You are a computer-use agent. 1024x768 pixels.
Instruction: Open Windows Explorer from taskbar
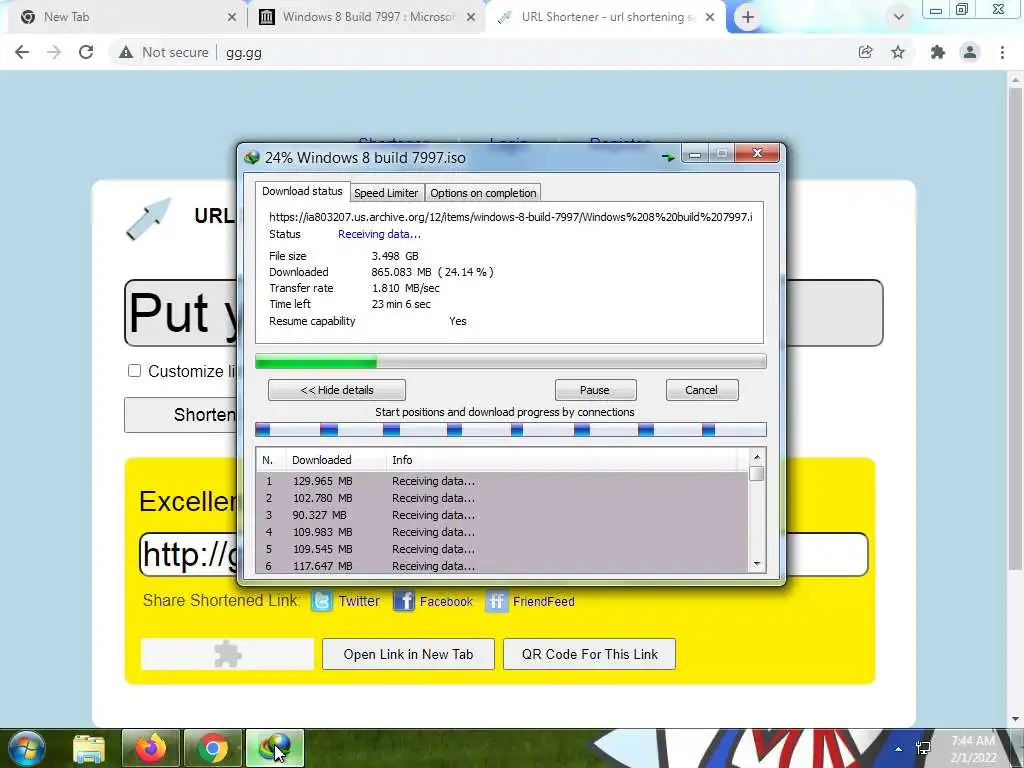coord(89,748)
